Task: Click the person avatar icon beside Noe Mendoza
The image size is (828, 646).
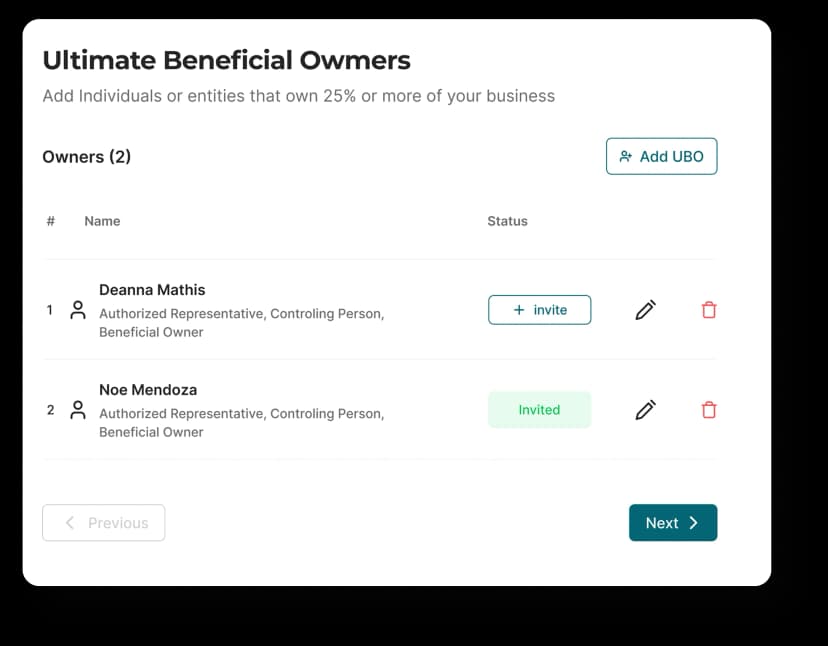Action: point(78,410)
